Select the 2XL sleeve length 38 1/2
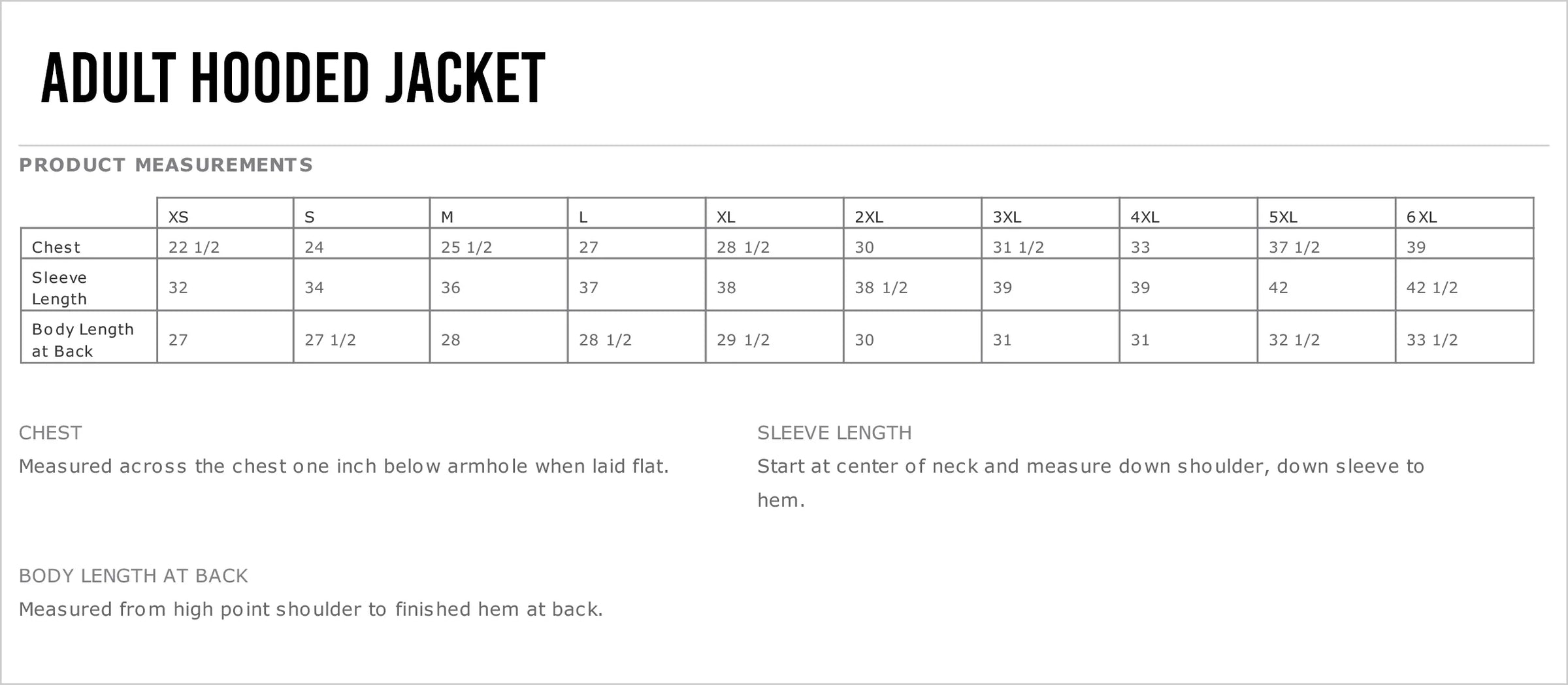Screen dimensions: 1568x685 coord(881,288)
